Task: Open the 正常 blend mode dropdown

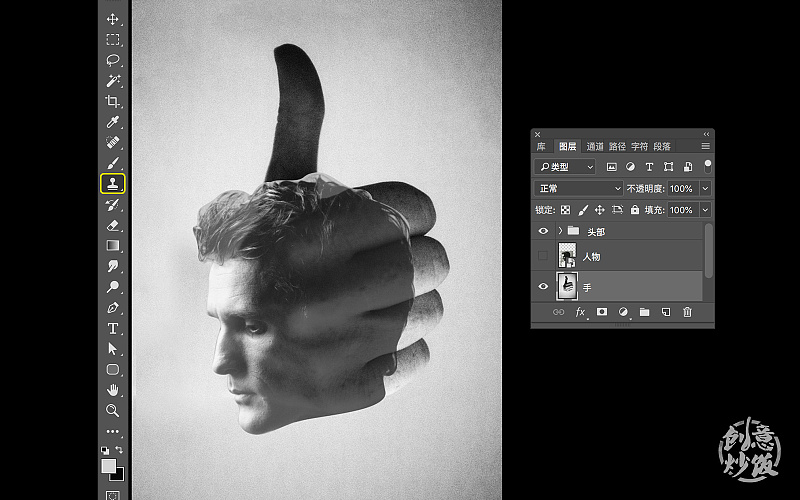Action: pos(578,188)
